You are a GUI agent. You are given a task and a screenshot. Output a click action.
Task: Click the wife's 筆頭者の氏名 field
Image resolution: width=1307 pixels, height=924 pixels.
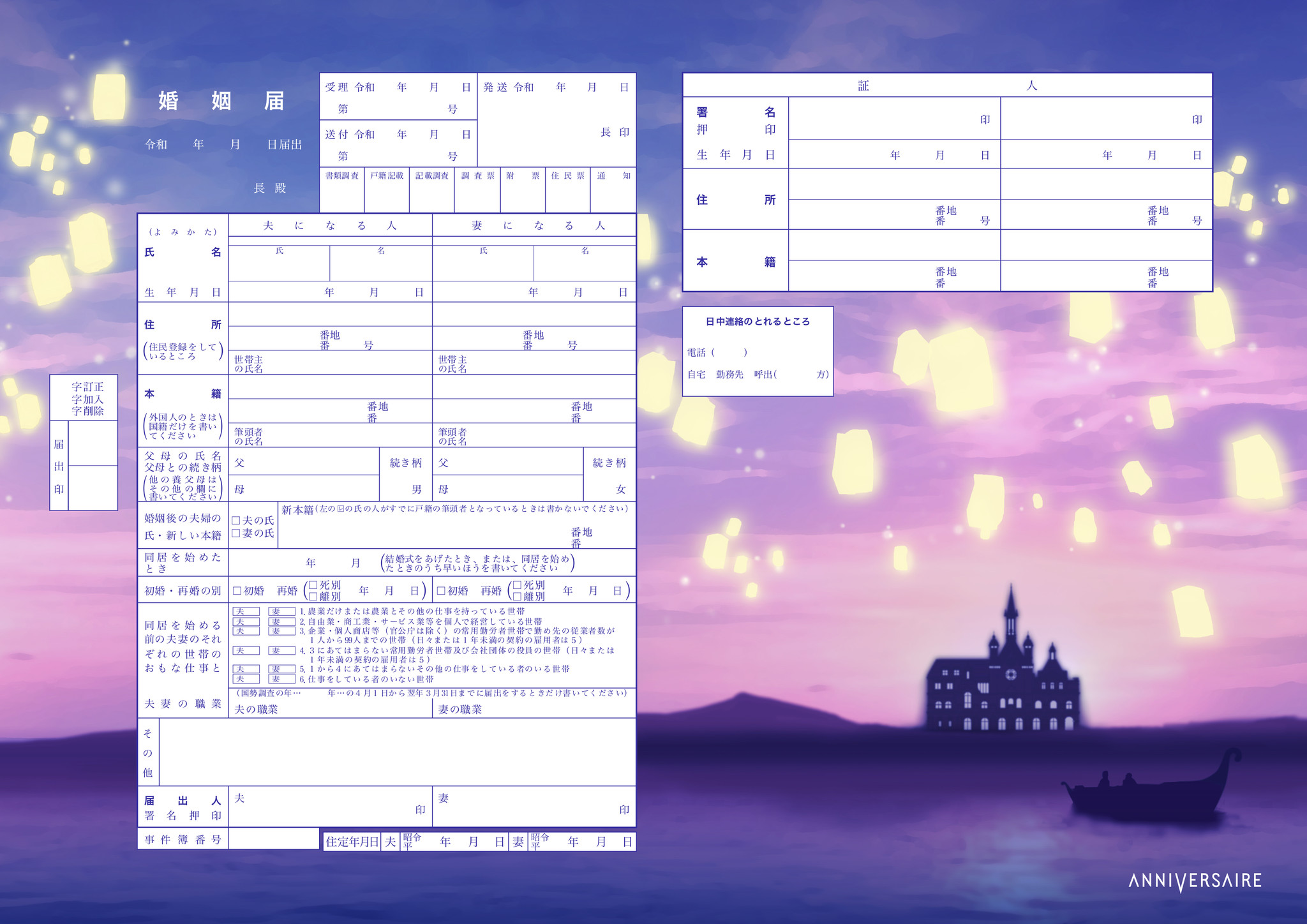(534, 436)
